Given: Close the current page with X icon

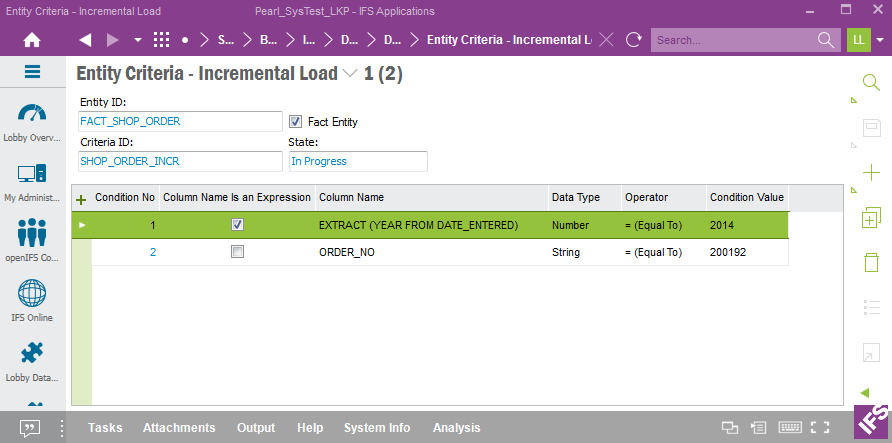Looking at the screenshot, I should coord(607,40).
